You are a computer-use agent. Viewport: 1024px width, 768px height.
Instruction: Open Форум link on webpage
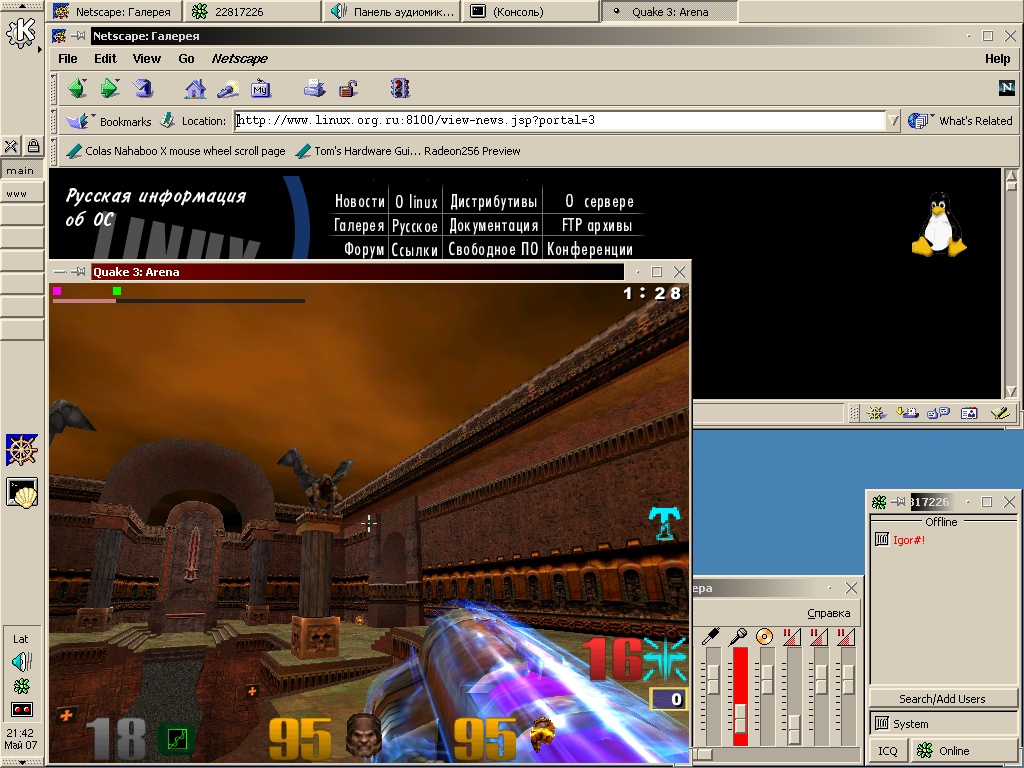click(x=364, y=249)
